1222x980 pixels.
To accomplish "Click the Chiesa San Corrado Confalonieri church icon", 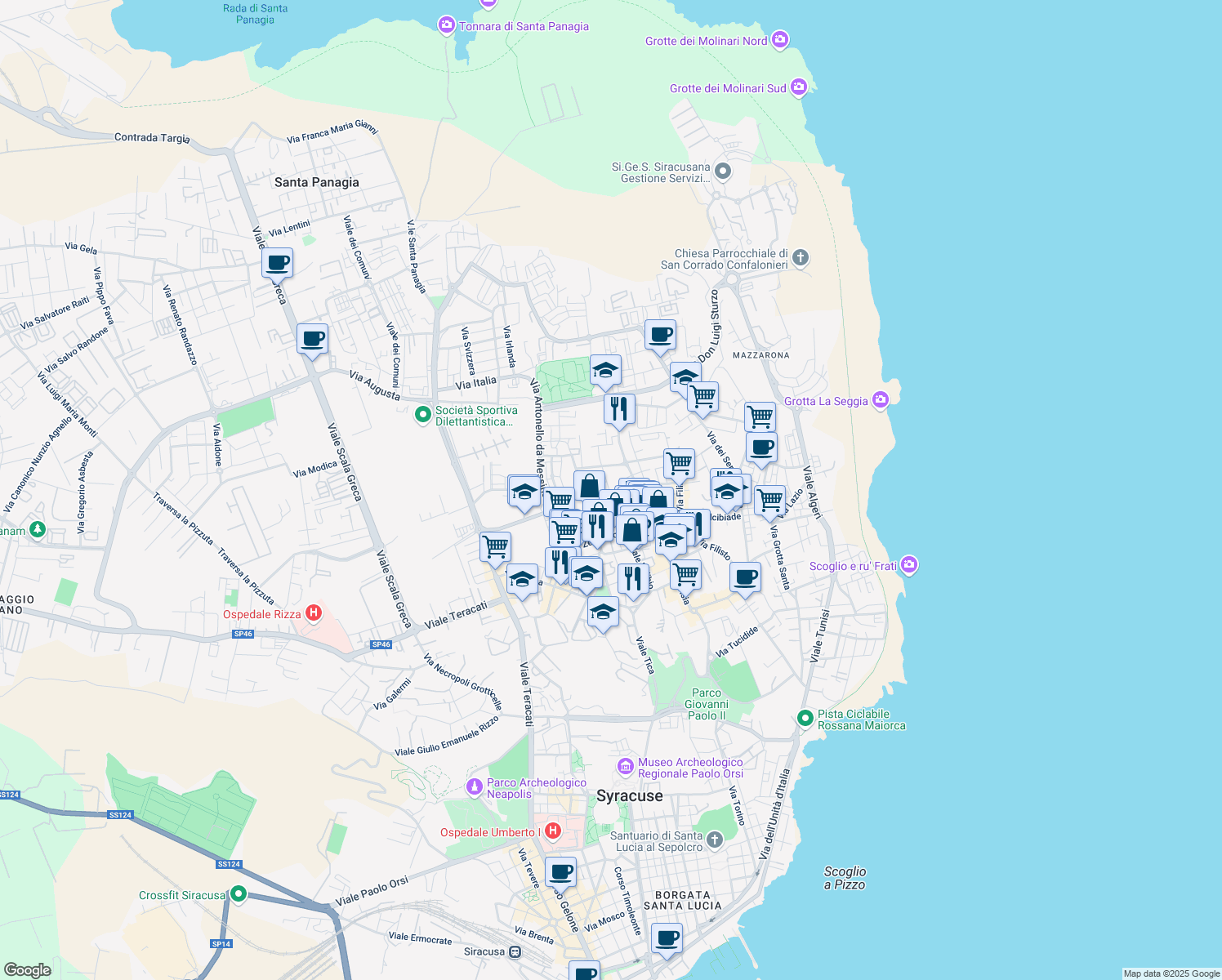I will pyautogui.click(x=801, y=258).
